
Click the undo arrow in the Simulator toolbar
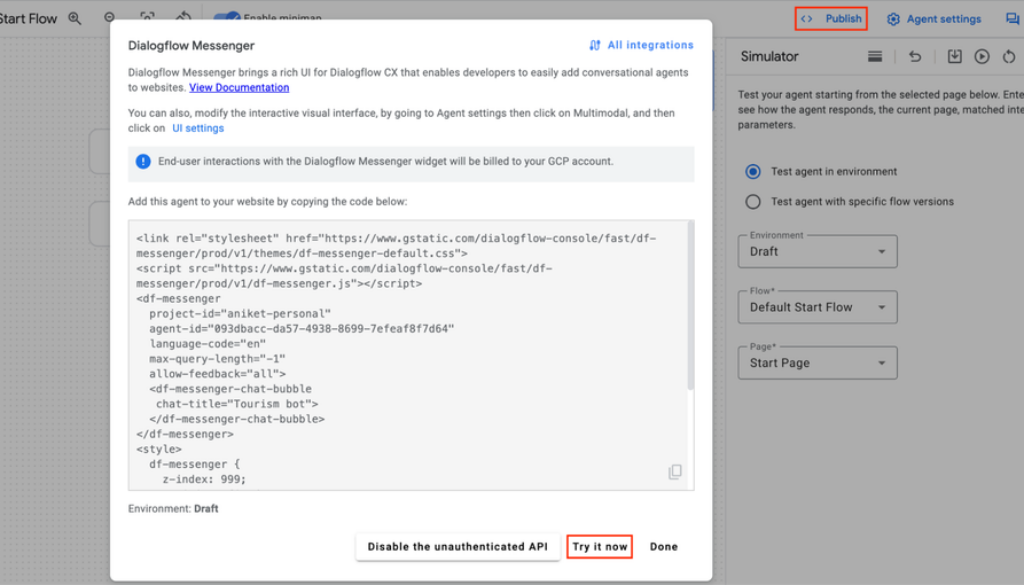pyautogui.click(x=915, y=57)
